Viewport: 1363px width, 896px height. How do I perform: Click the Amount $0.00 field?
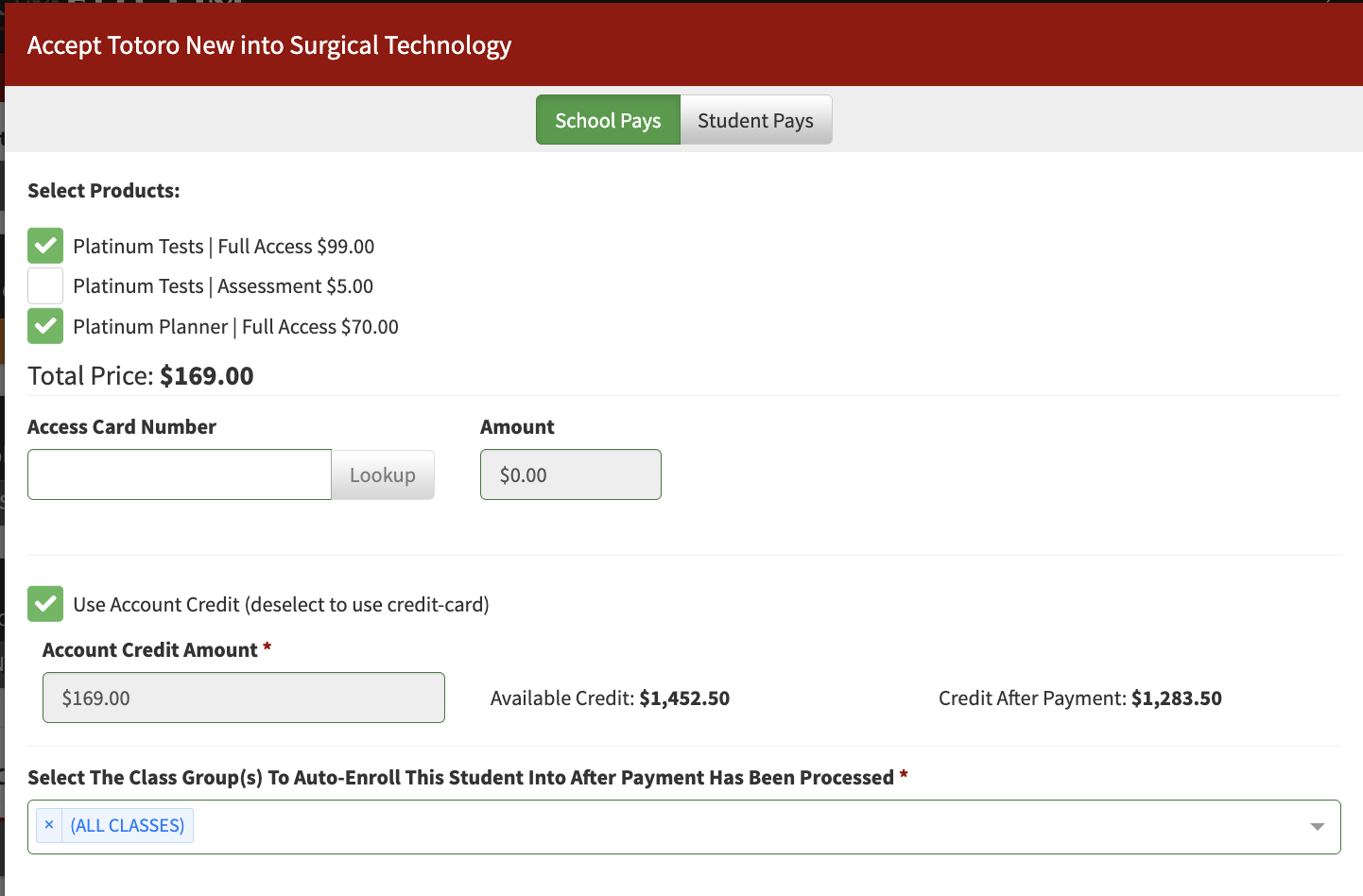coord(571,474)
